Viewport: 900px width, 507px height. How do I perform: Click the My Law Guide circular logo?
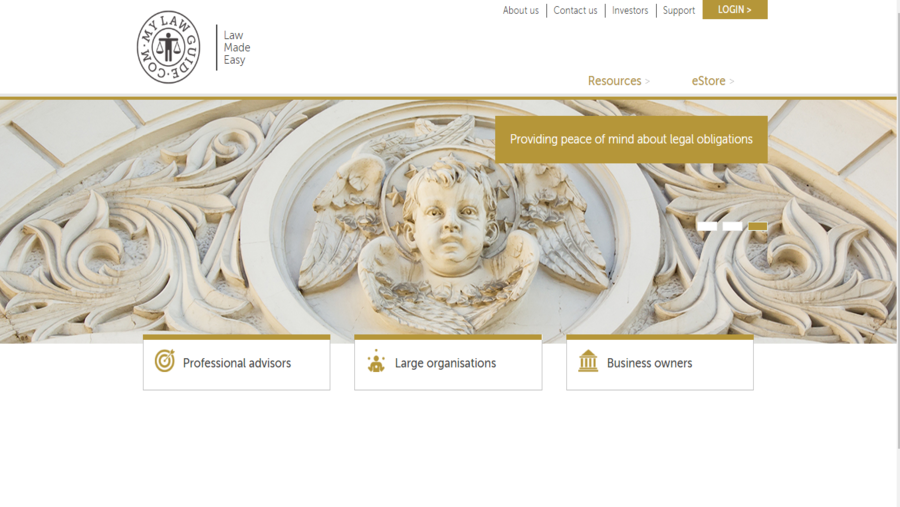pos(168,47)
